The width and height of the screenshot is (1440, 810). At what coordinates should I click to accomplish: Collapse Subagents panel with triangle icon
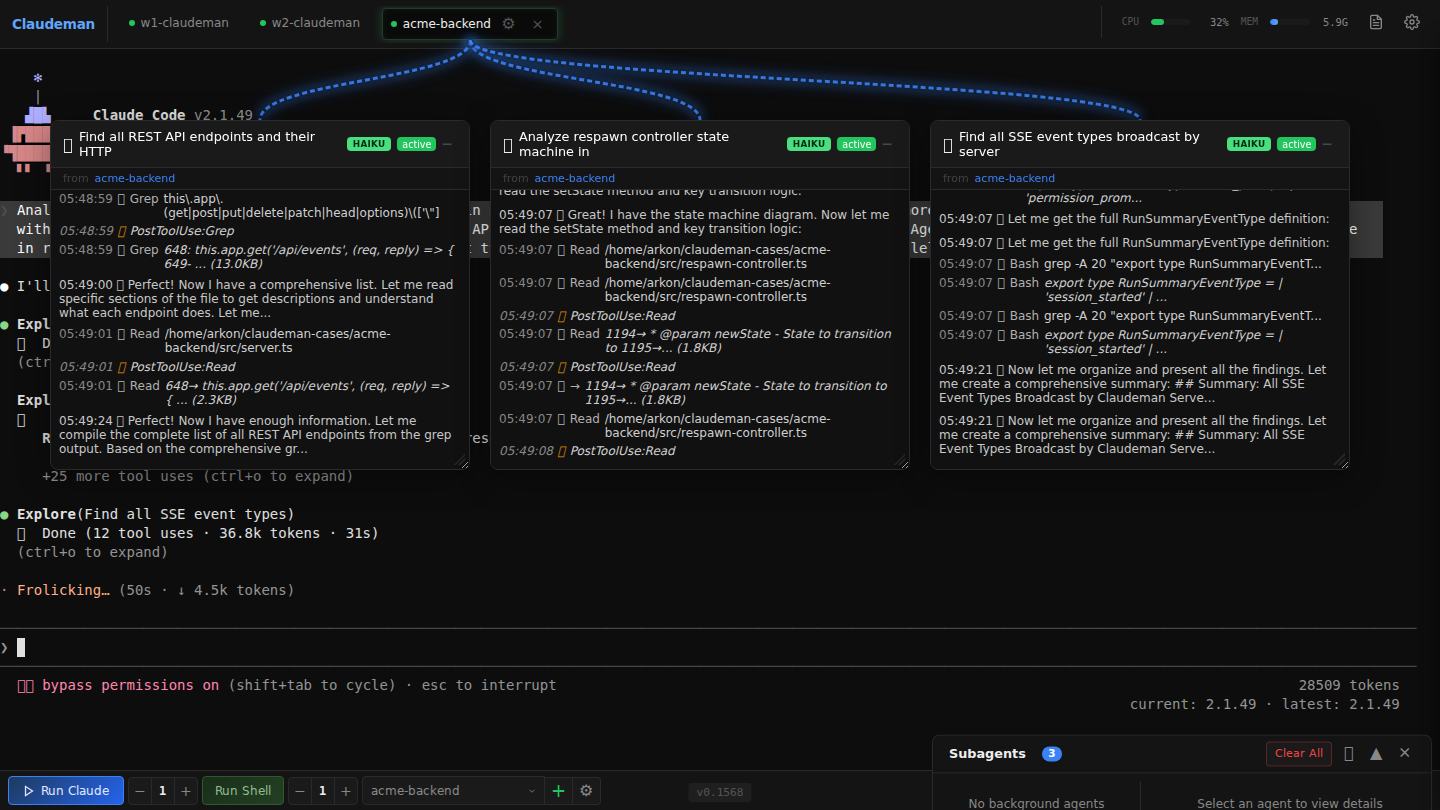coord(1376,754)
